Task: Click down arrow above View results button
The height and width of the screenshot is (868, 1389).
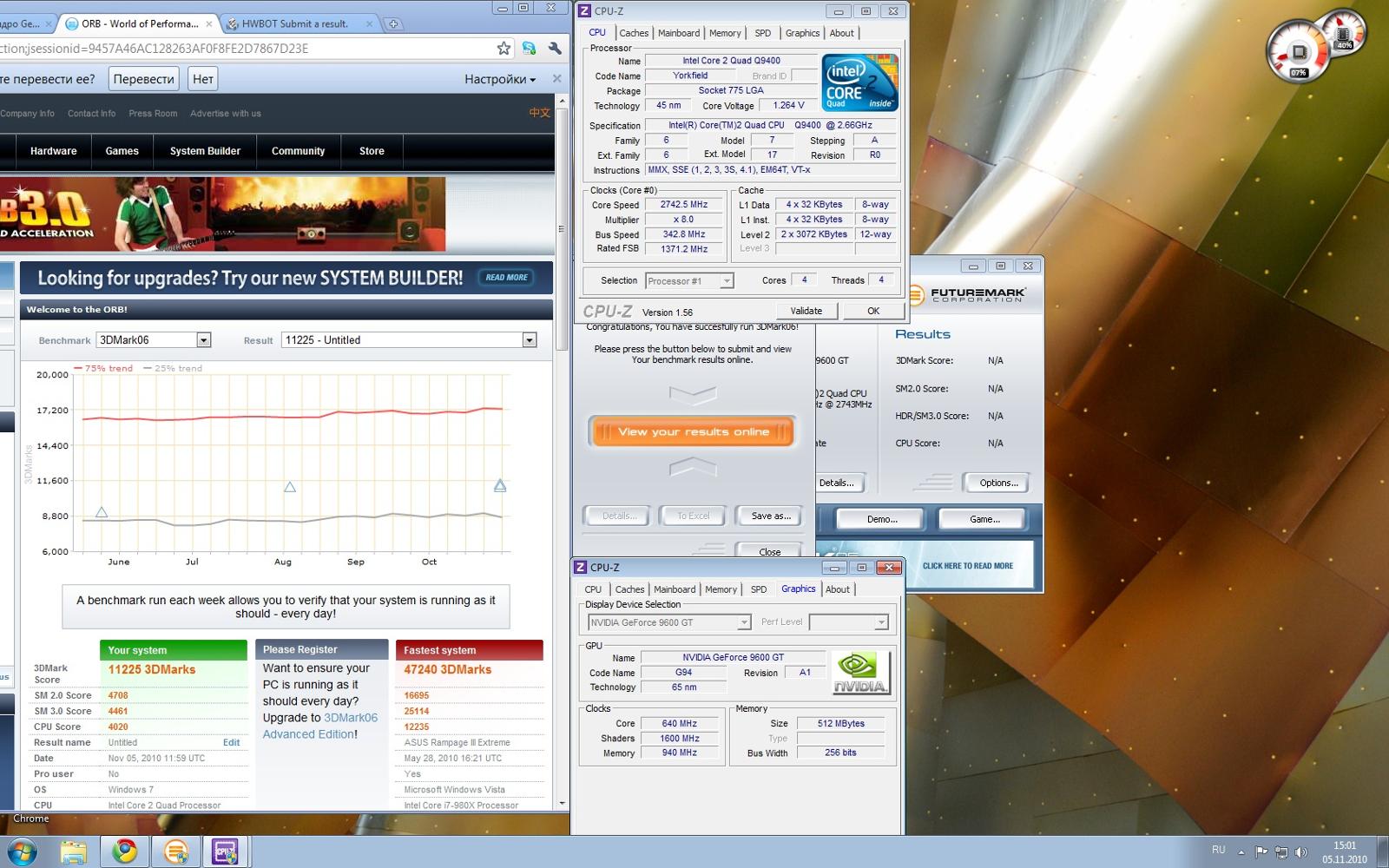Action: 693,395
